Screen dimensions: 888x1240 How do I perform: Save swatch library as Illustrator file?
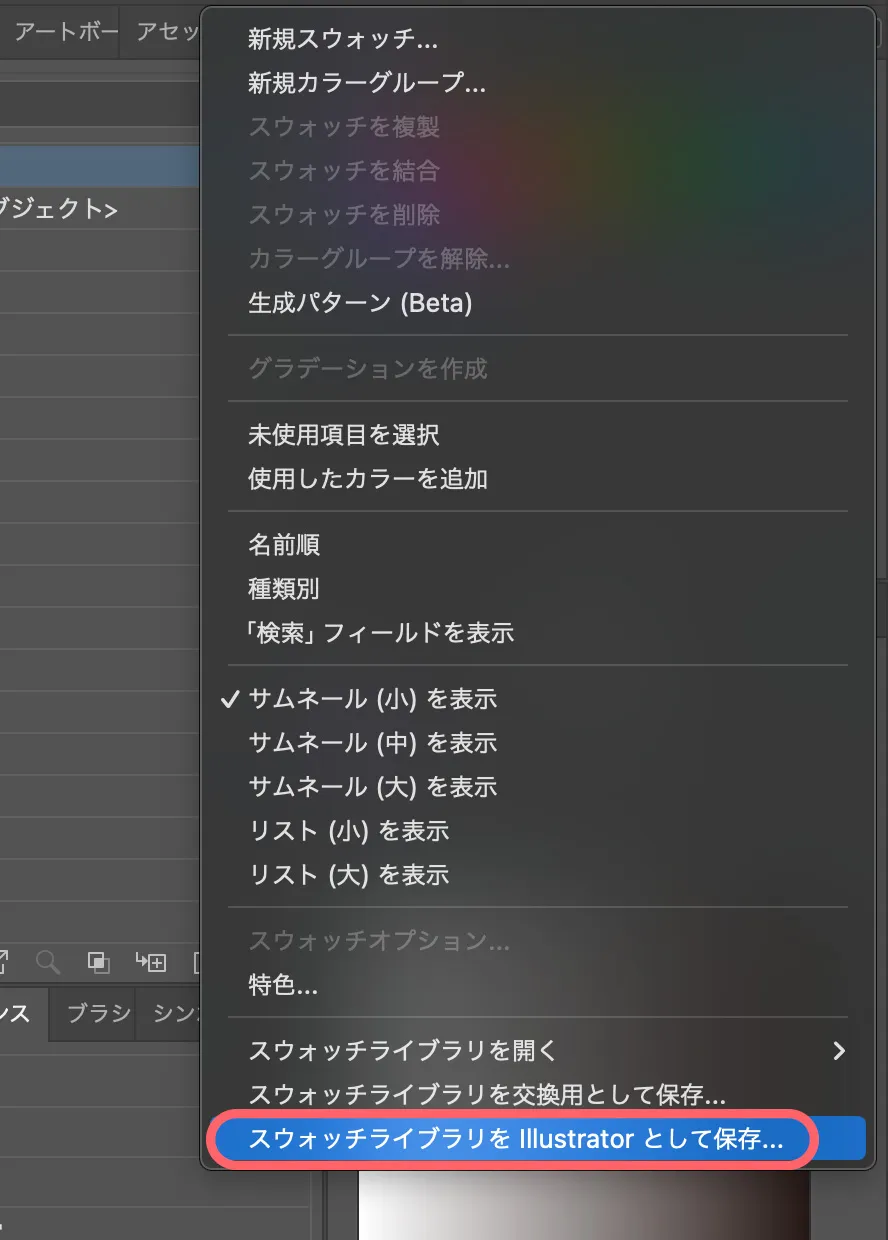click(510, 1139)
